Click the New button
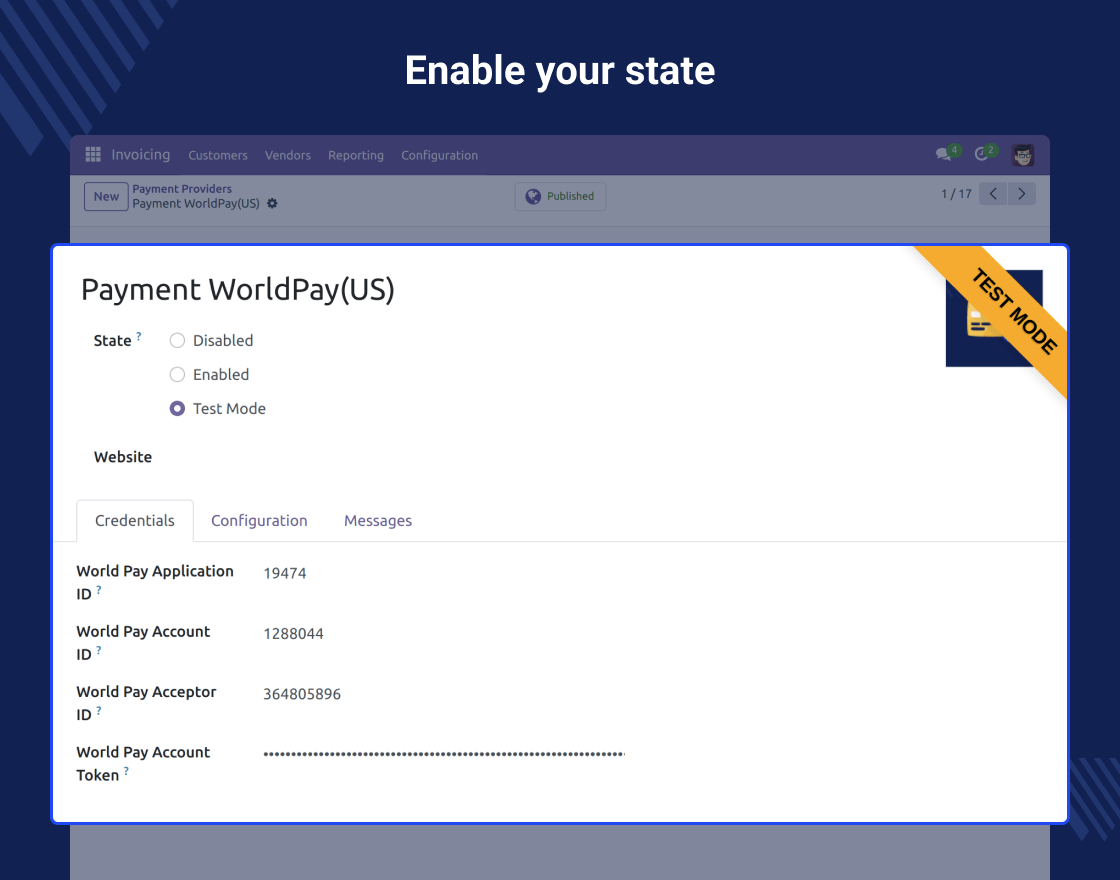 click(x=106, y=196)
